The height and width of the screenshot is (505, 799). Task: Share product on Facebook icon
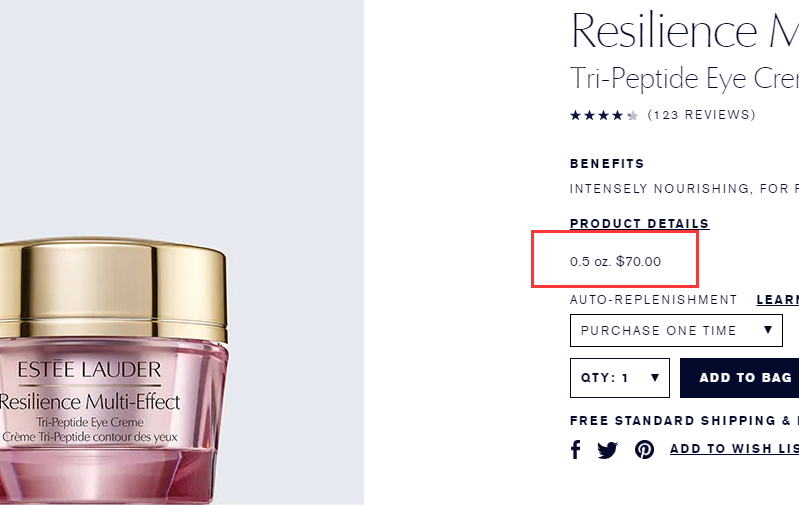pos(575,449)
